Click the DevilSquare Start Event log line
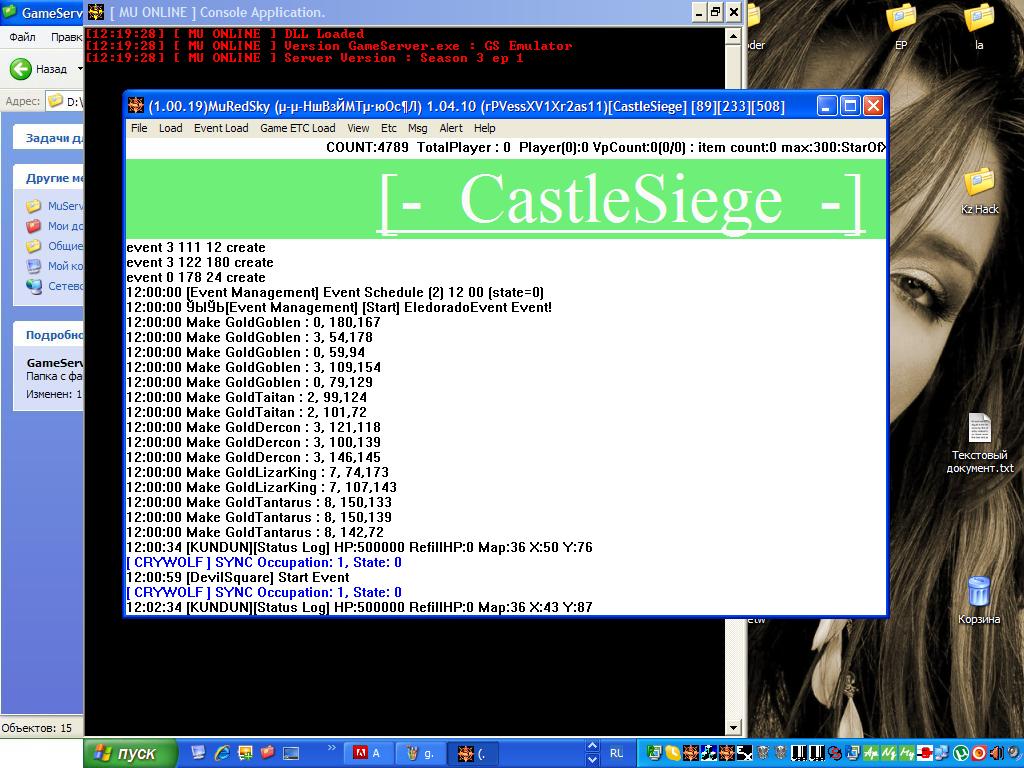Viewport: 1024px width, 768px height. click(238, 577)
